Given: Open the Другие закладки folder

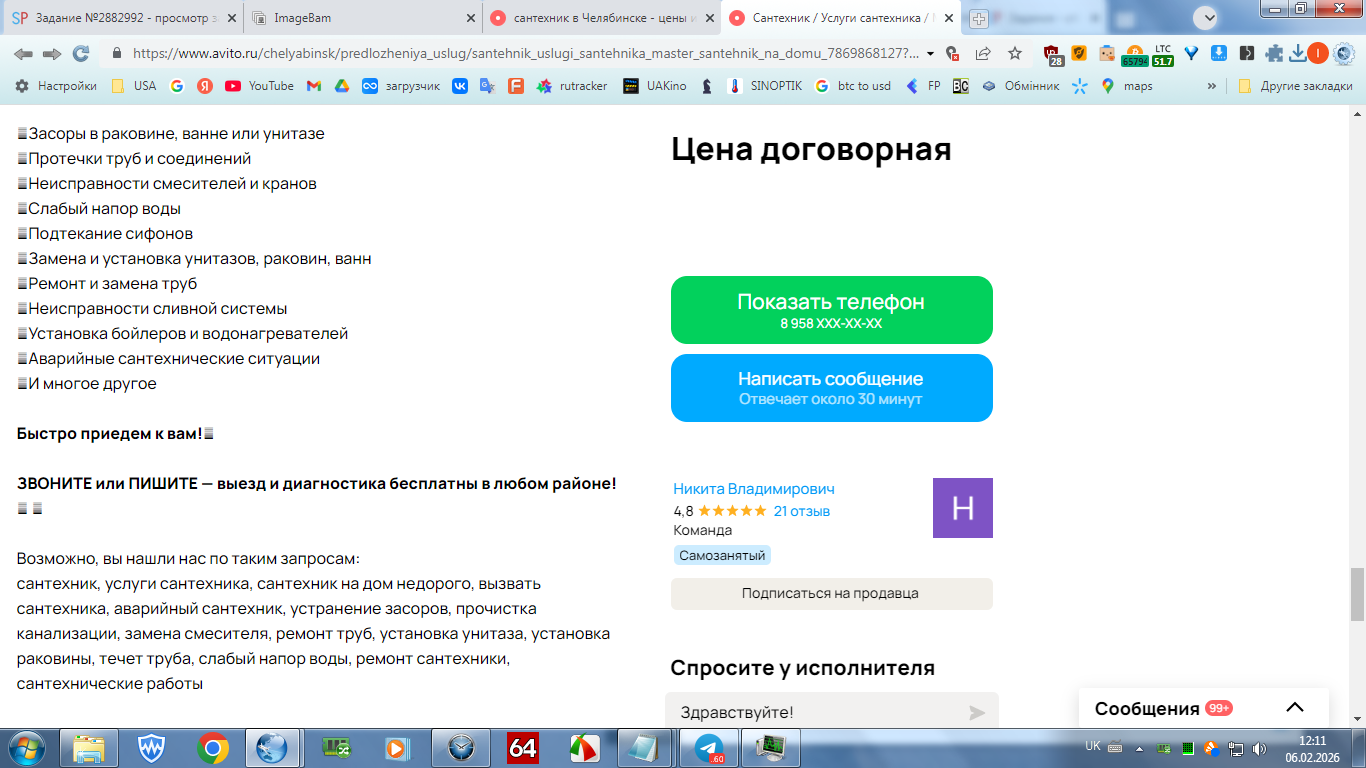Looking at the screenshot, I should (x=1295, y=86).
